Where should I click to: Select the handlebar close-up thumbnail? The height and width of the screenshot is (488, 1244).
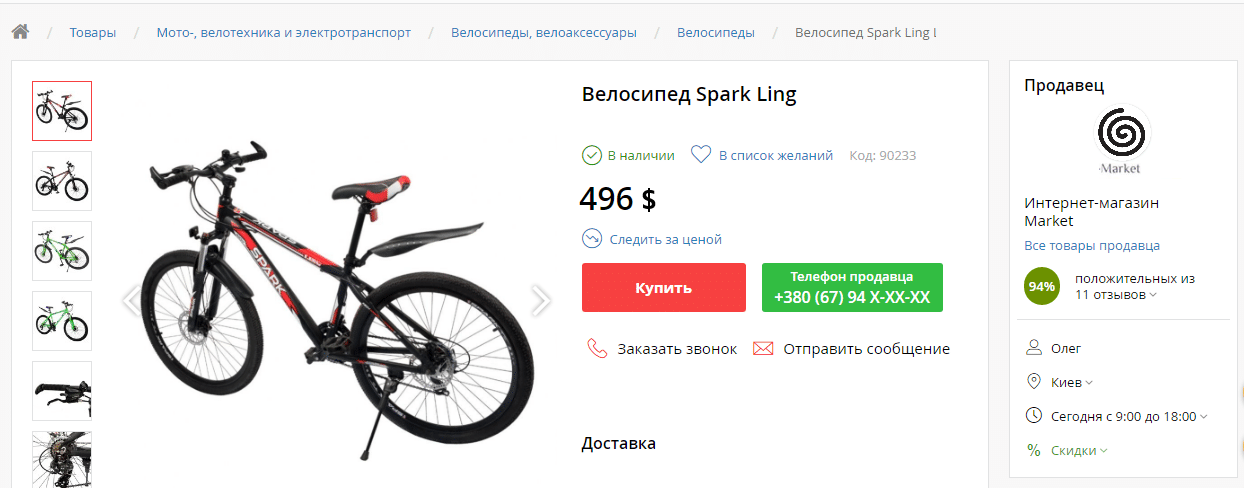(62, 391)
